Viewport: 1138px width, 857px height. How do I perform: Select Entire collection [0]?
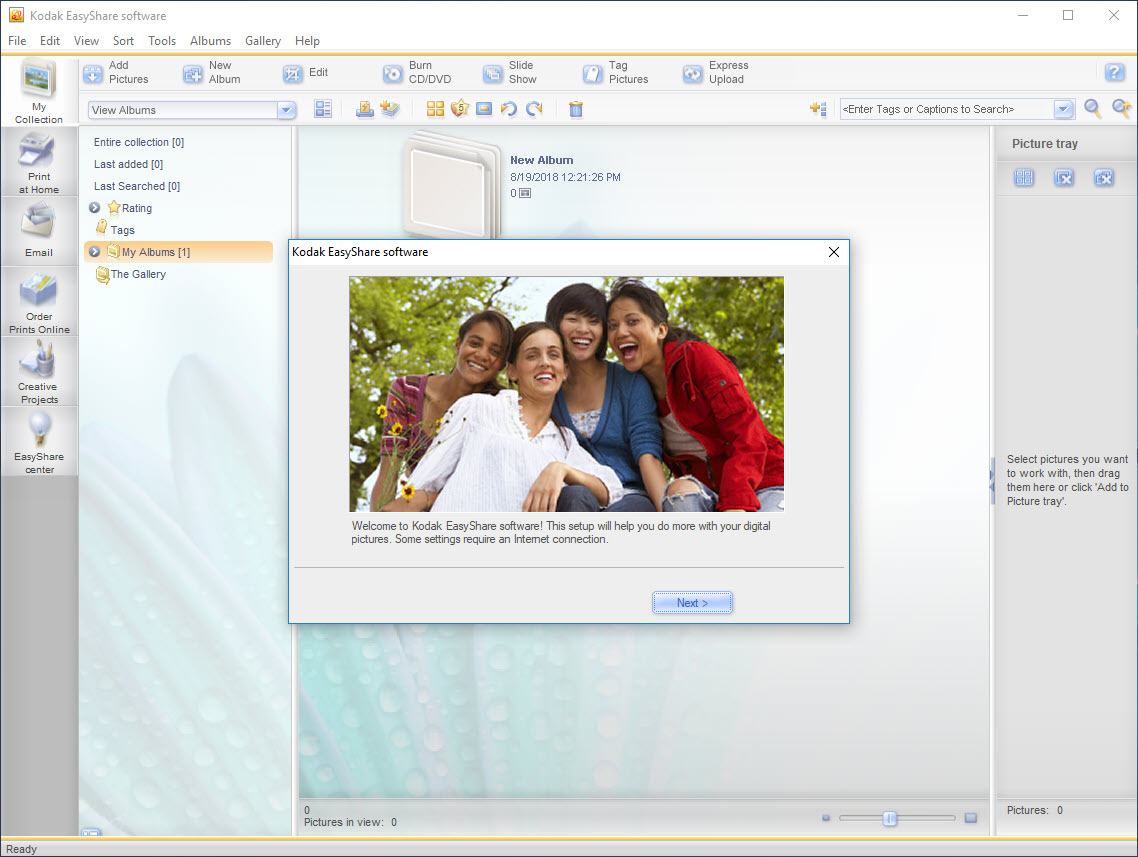tap(139, 142)
